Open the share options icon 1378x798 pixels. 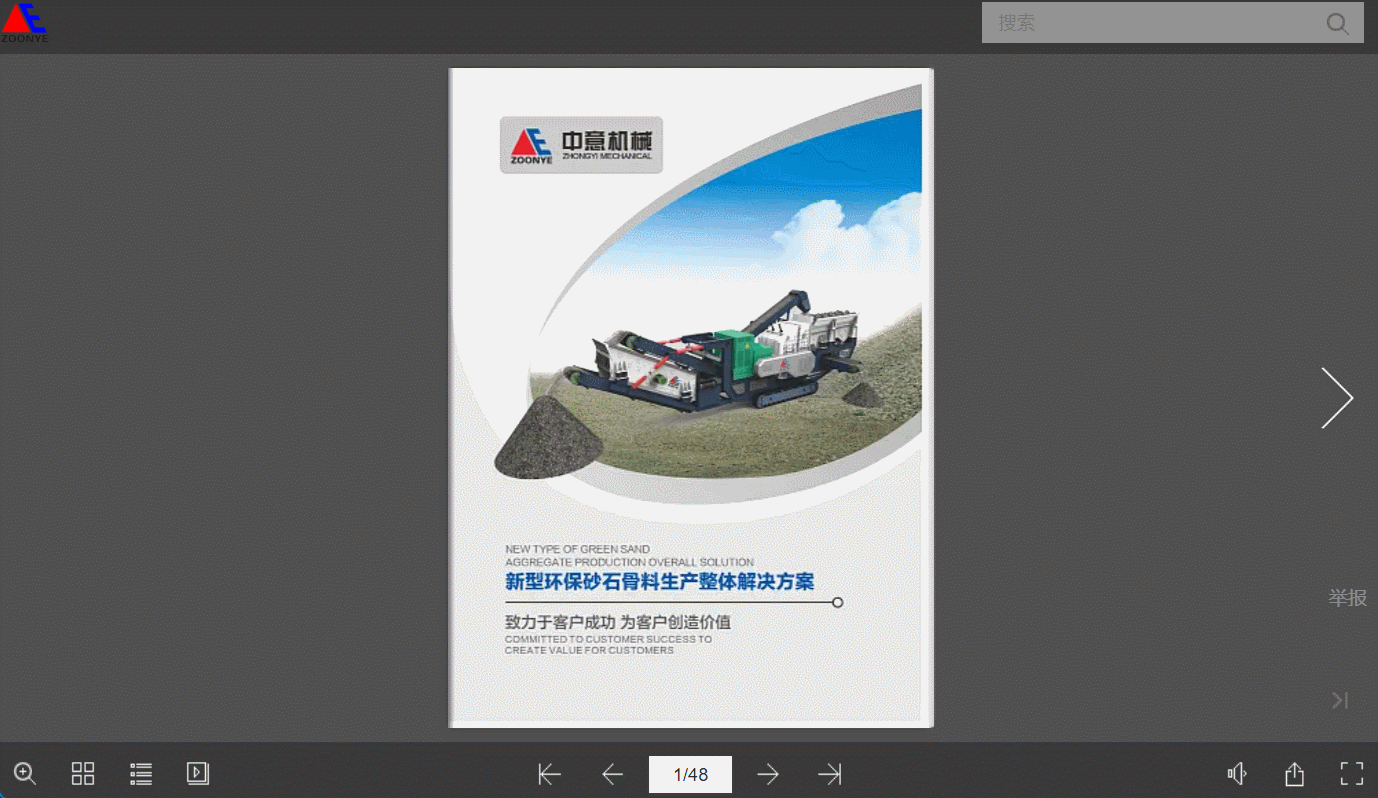(1294, 774)
